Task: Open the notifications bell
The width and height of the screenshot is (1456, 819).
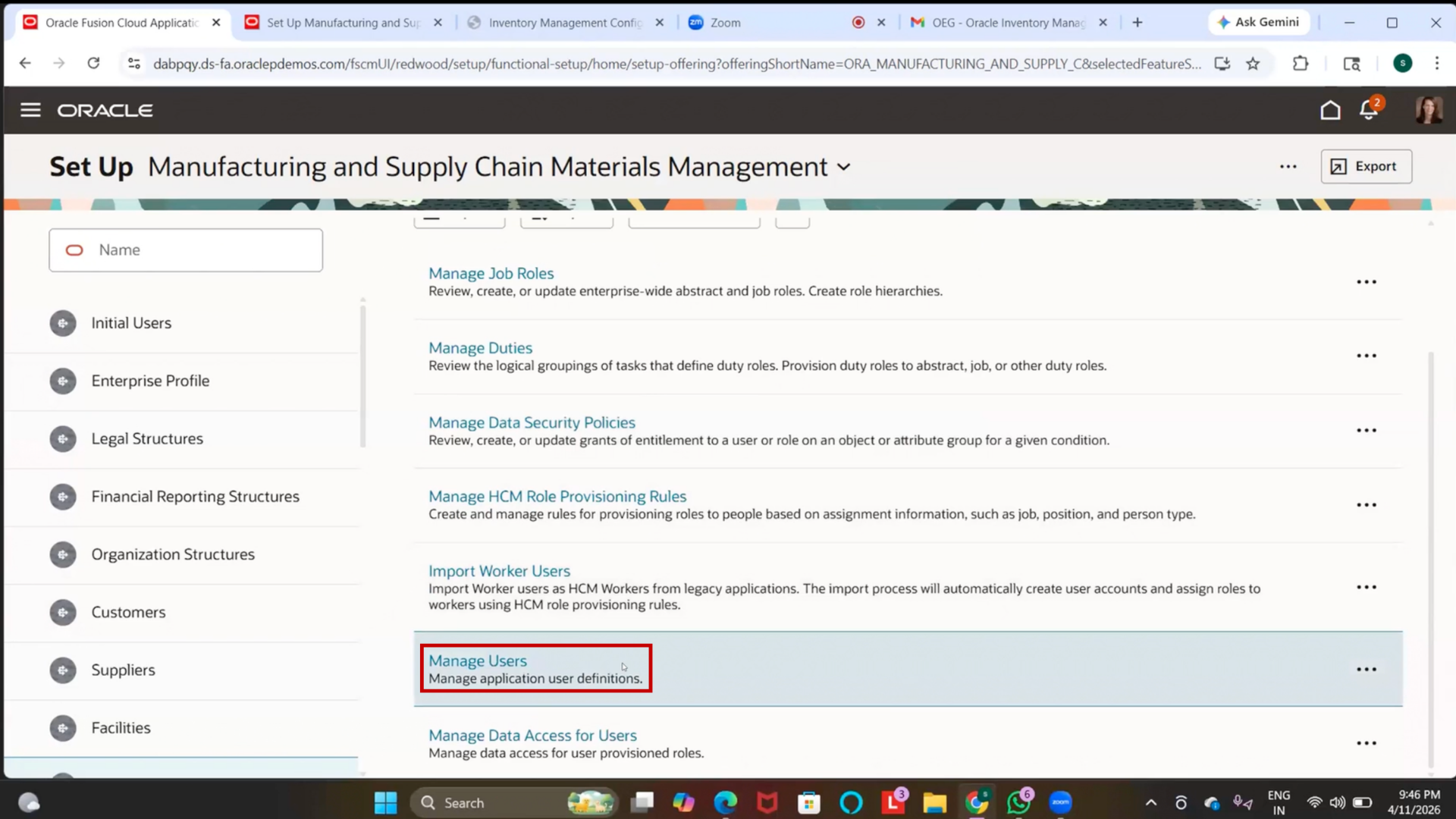Action: (x=1369, y=110)
